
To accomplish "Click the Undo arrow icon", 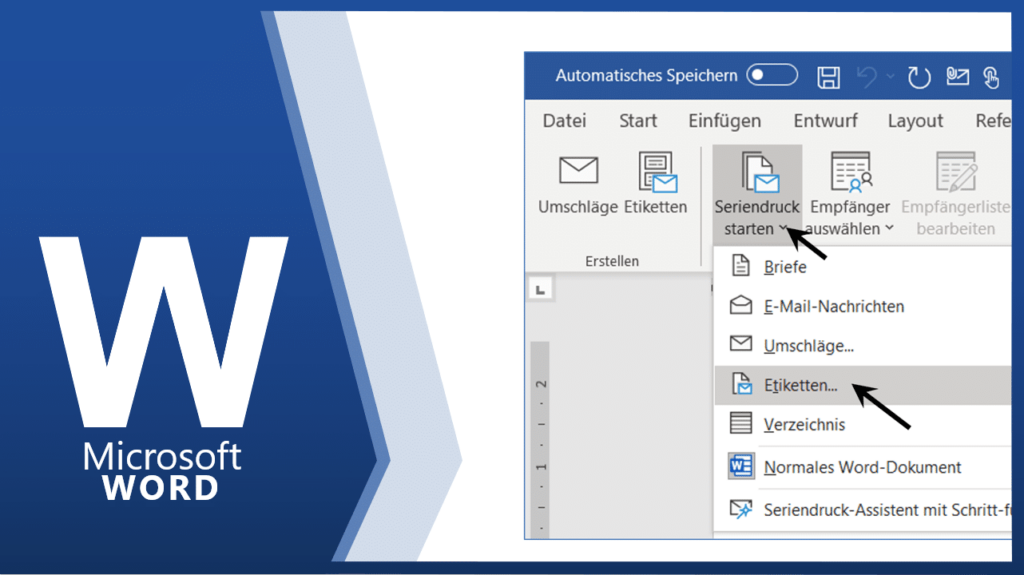I will (867, 77).
